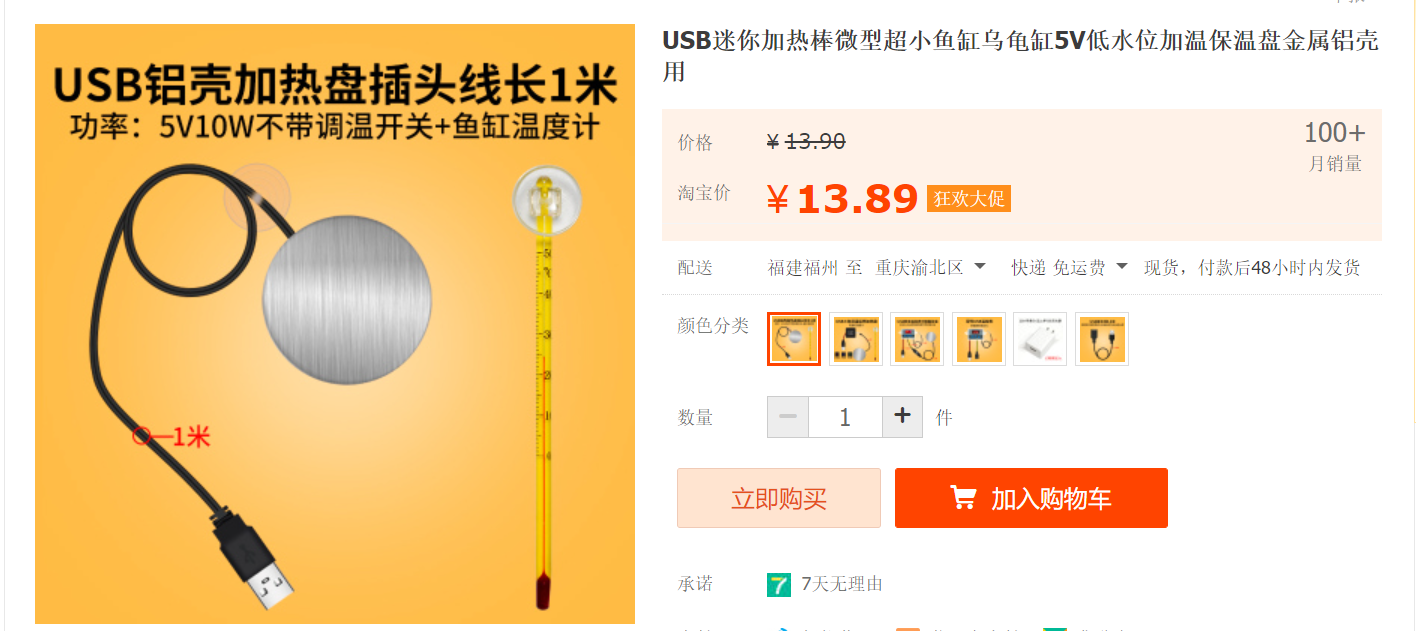The image size is (1416, 631).
Task: Click the quantity input field
Action: 845,417
